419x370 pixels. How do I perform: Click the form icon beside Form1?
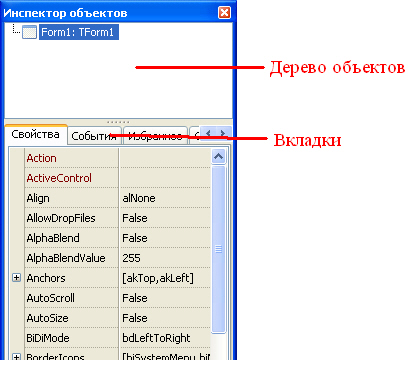pyautogui.click(x=29, y=32)
